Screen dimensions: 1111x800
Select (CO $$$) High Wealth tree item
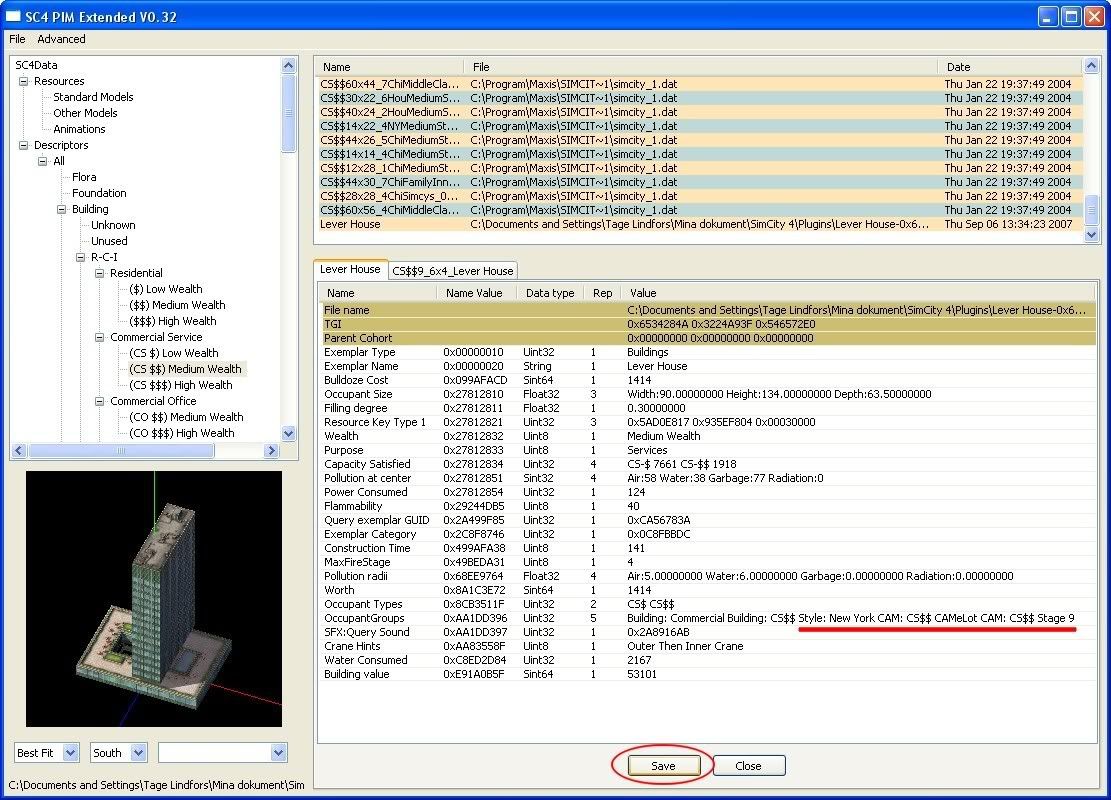(181, 433)
